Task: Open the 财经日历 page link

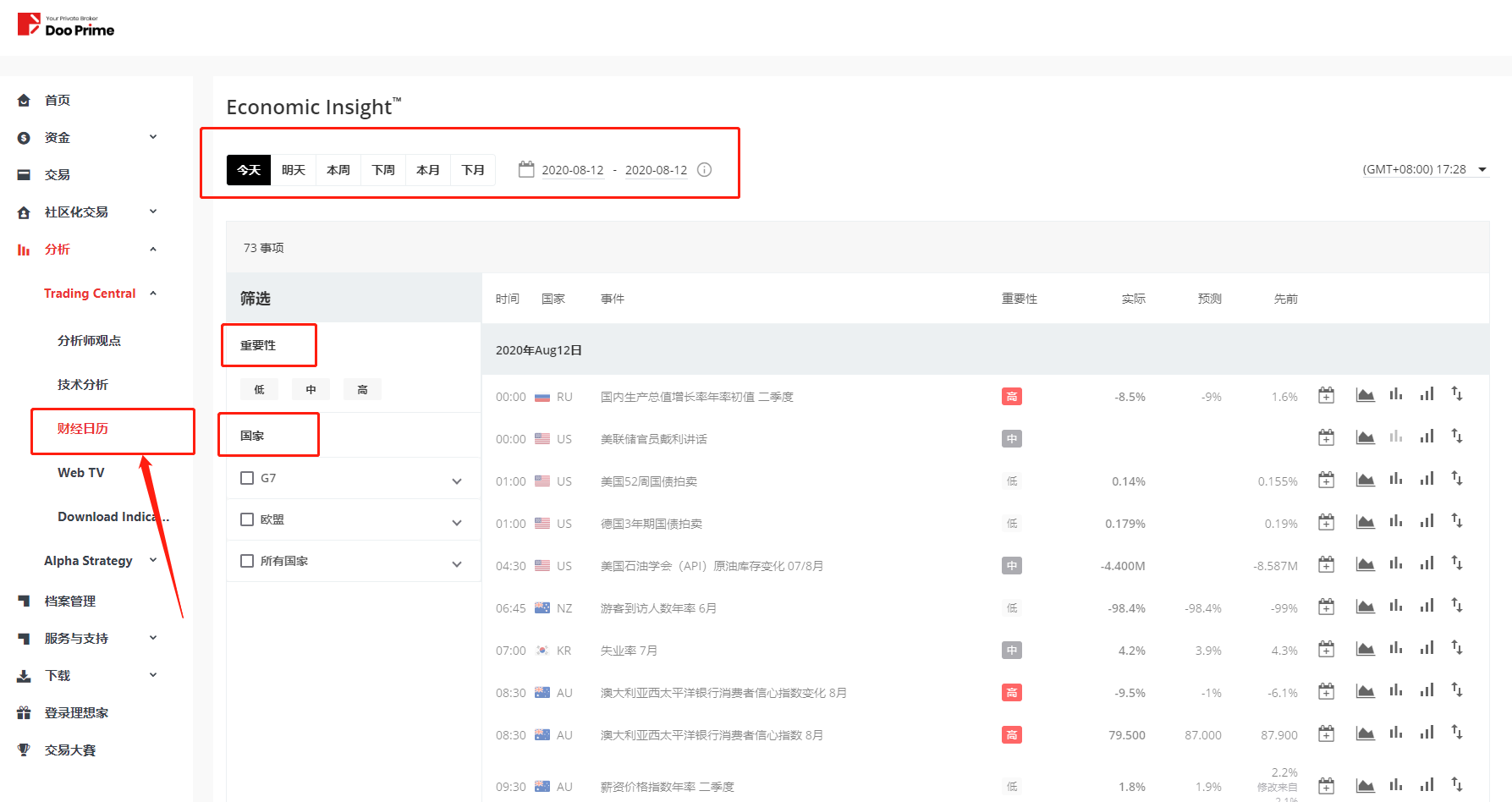Action: pyautogui.click(x=84, y=428)
